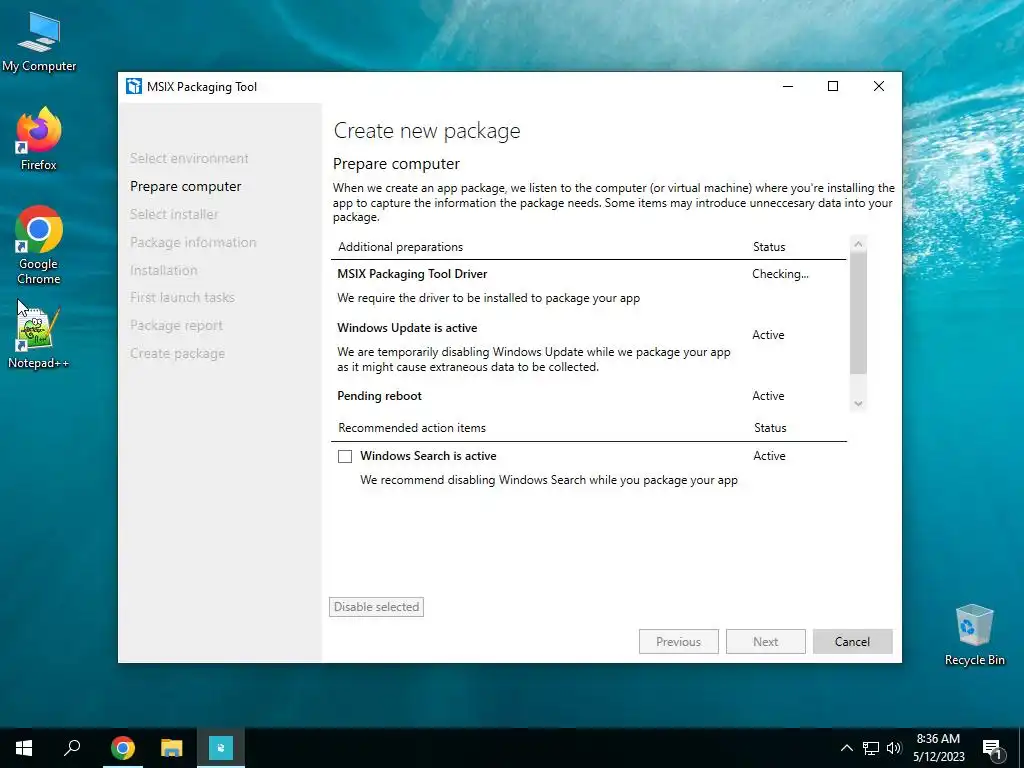This screenshot has width=1024, height=768.
Task: Open the Windows Start menu
Action: 24,748
